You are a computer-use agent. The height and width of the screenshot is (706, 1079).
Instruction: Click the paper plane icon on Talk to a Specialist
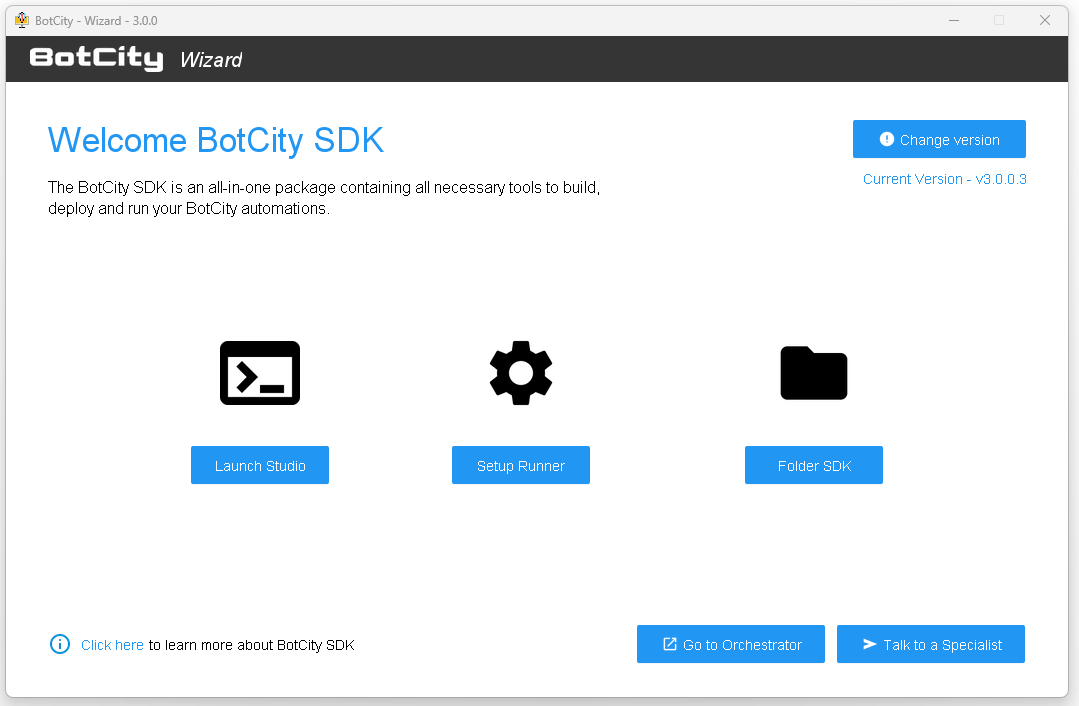[x=870, y=644]
